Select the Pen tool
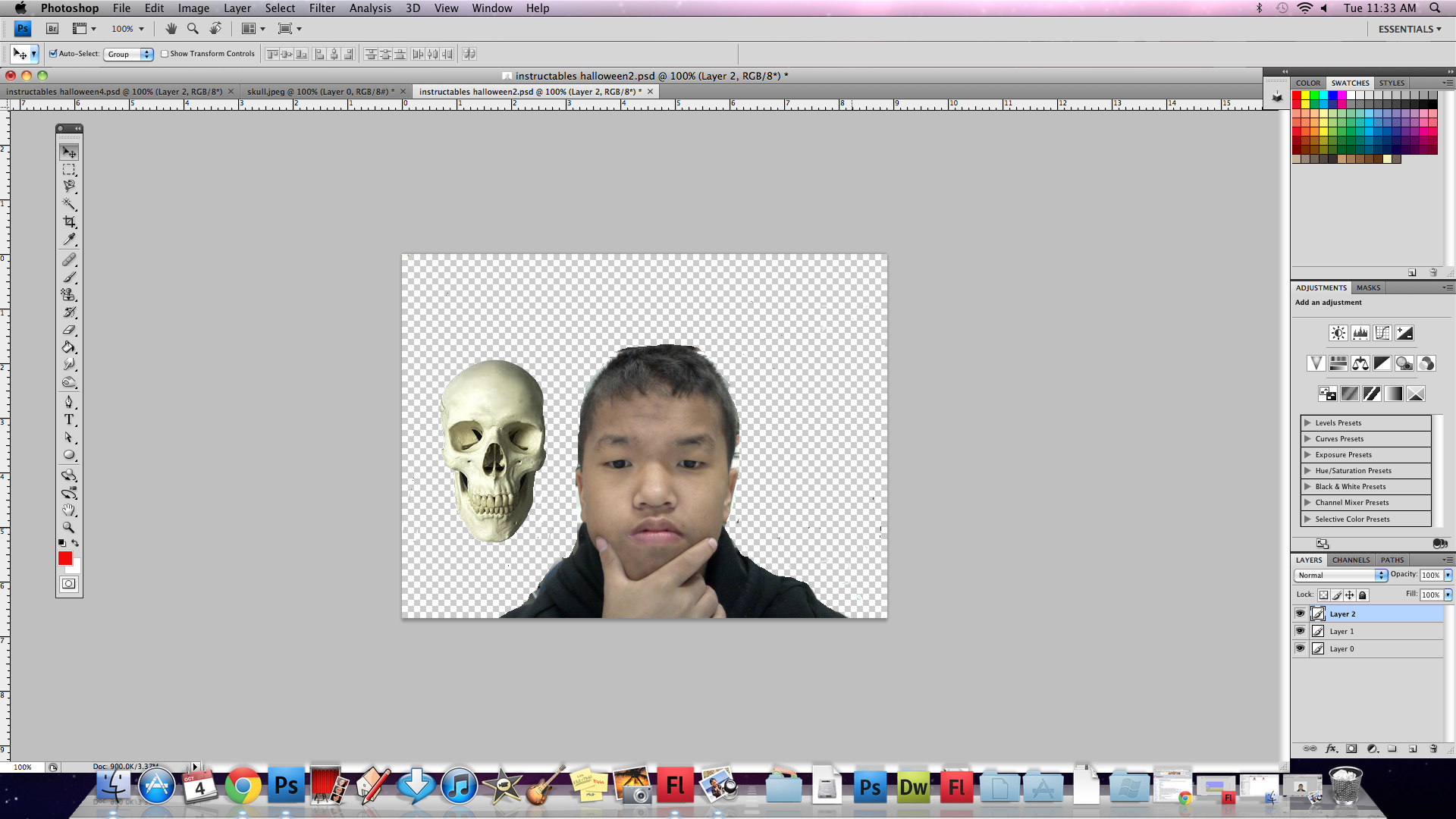 click(69, 402)
